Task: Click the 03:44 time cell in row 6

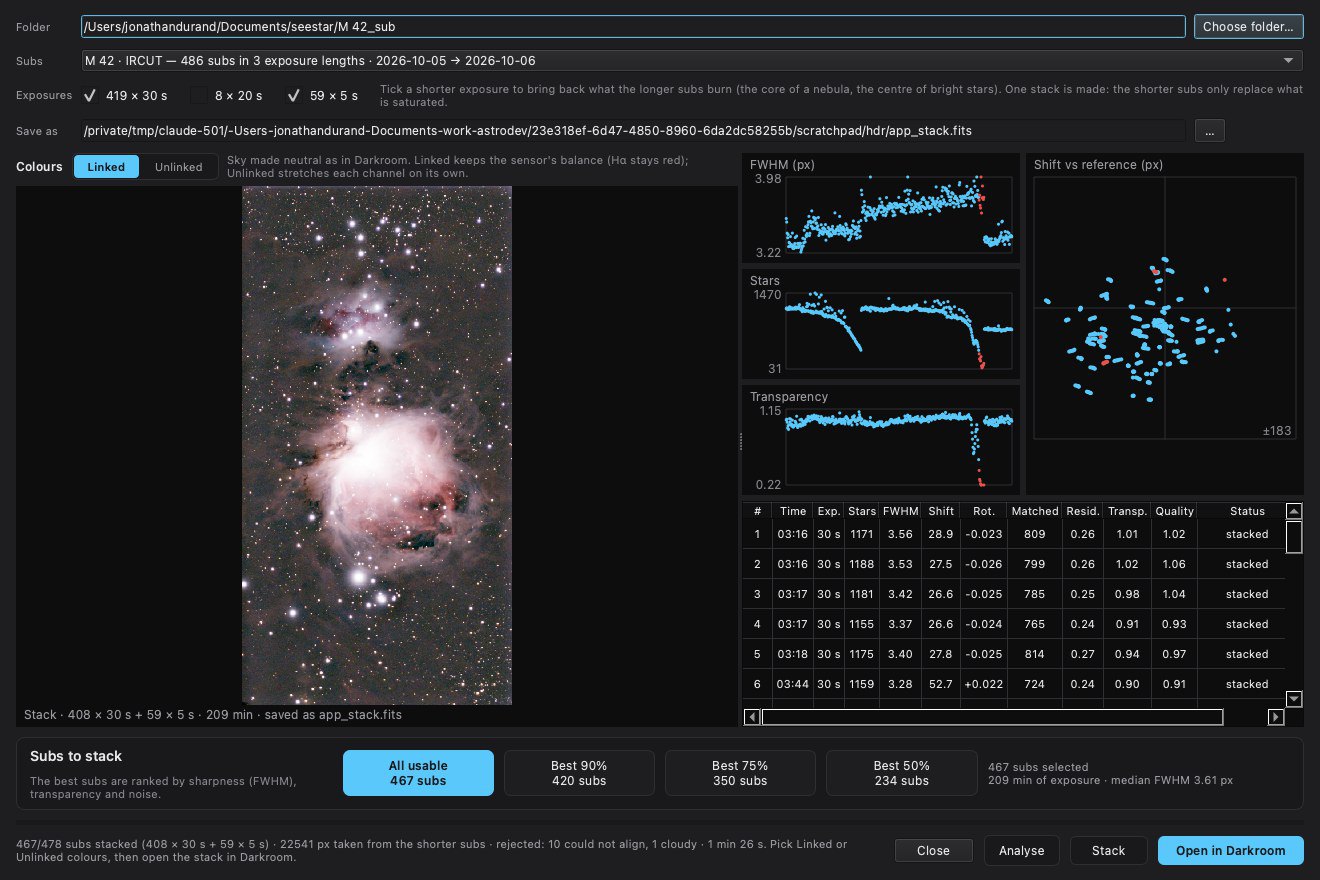Action: (793, 684)
